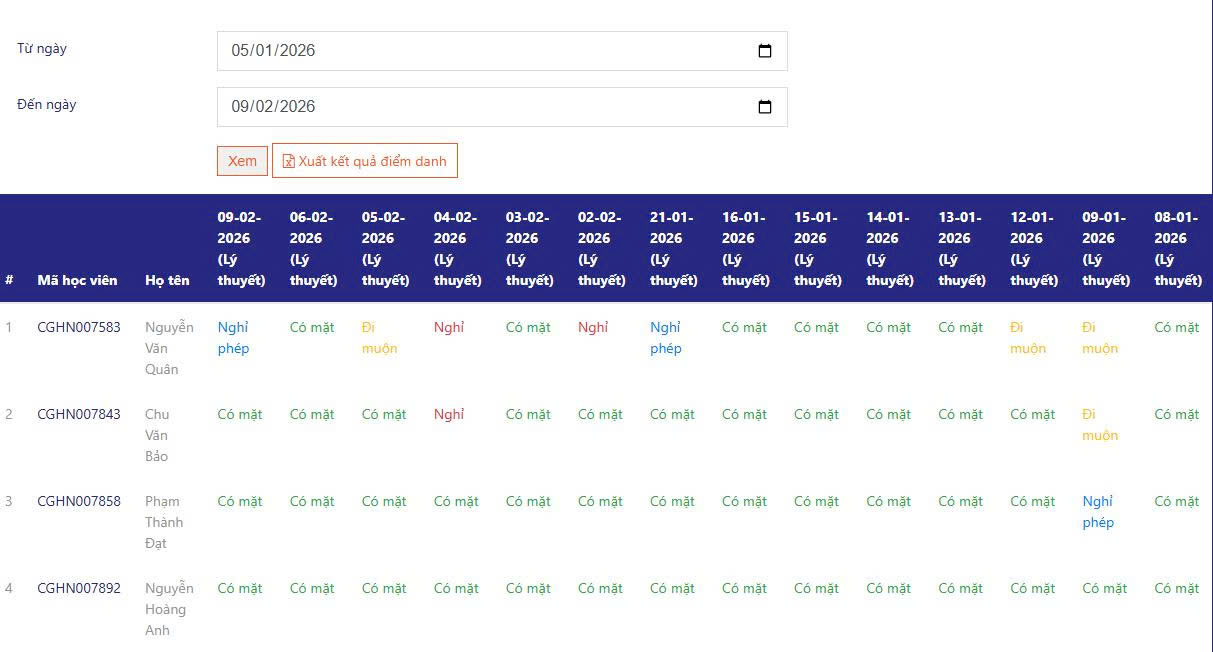Click the Excel icon on export button

pos(289,161)
